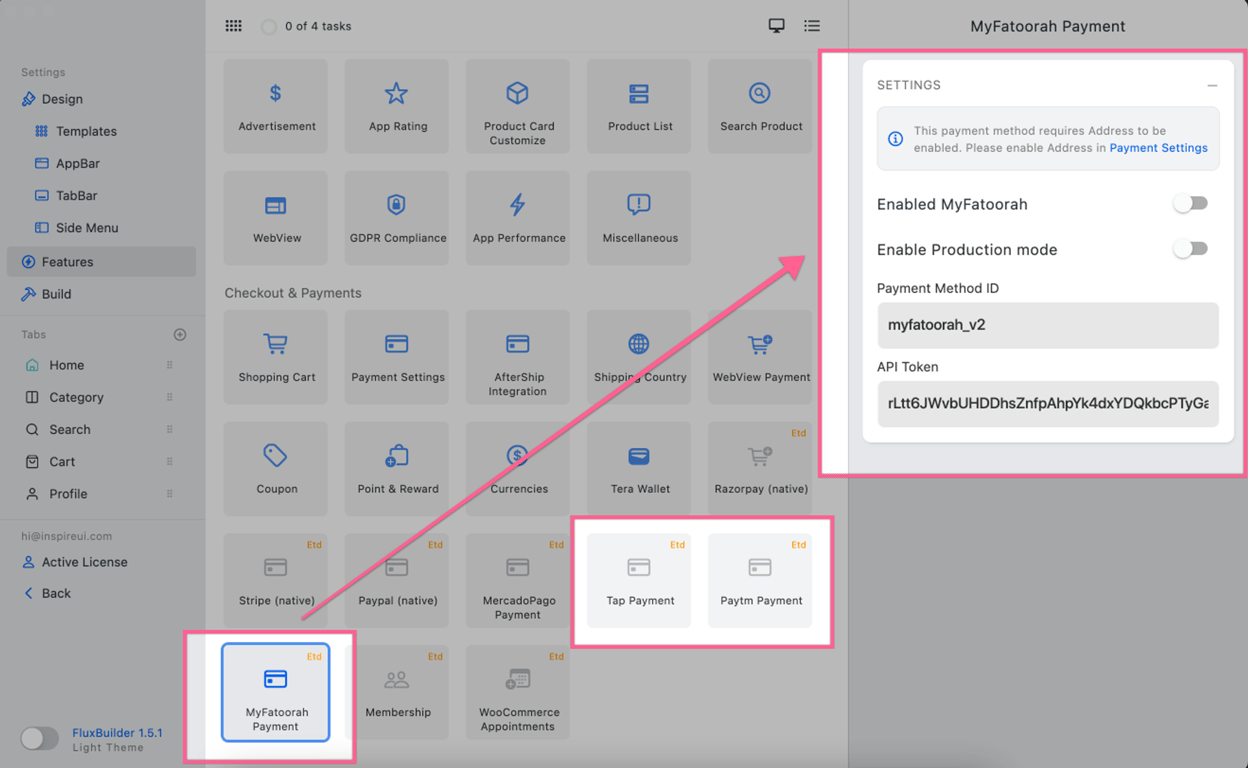The image size is (1248, 768).
Task: Open the Advertisement feature card
Action: 276,106
